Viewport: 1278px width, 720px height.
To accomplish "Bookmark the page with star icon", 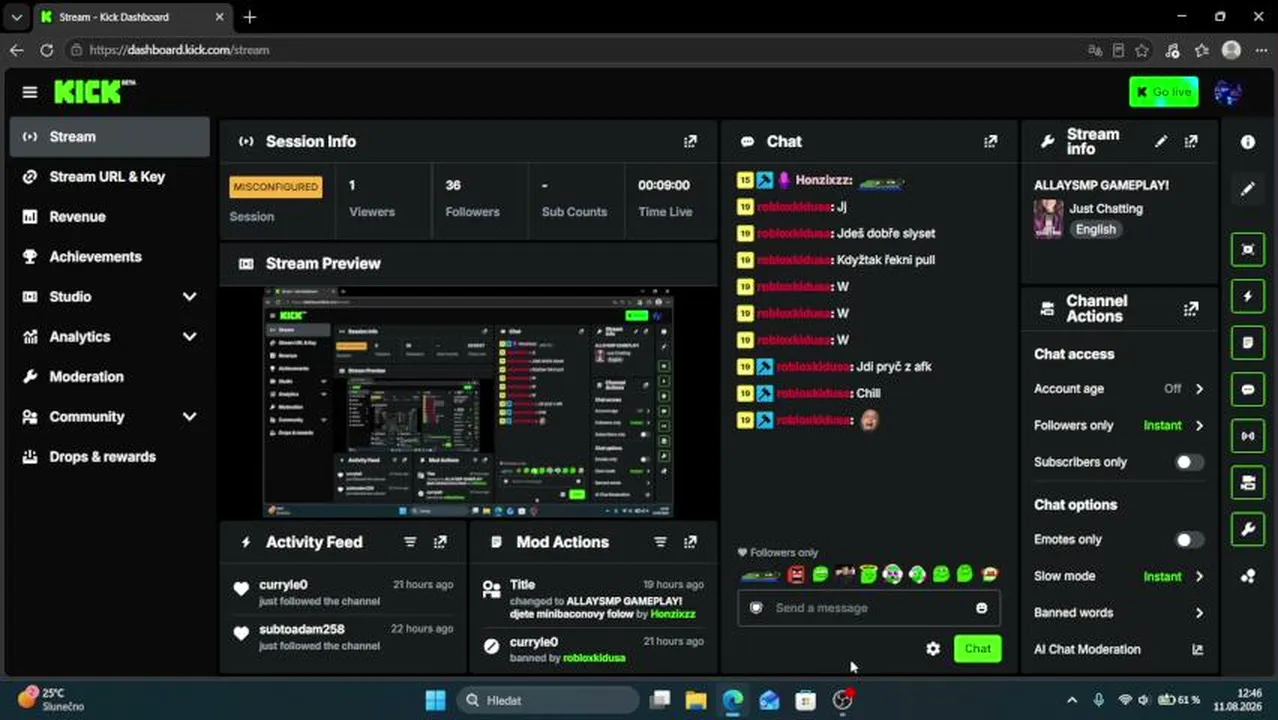I will pyautogui.click(x=1142, y=50).
